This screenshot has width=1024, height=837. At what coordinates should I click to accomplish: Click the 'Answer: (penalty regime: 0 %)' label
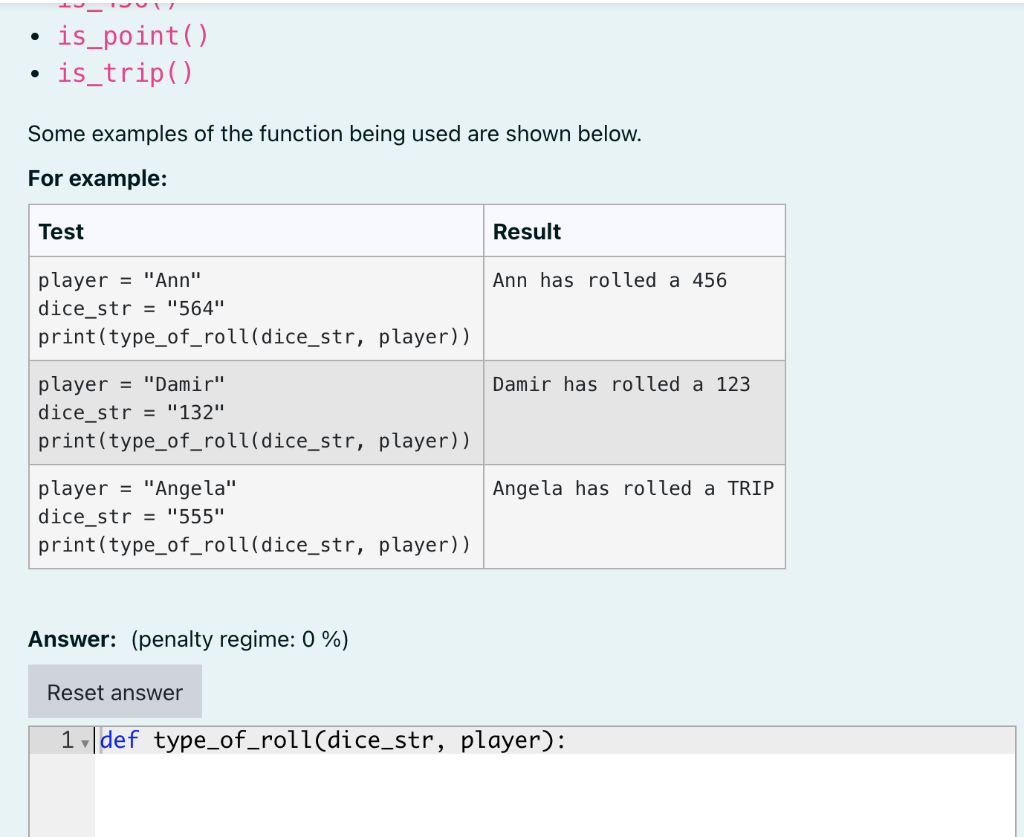click(188, 639)
